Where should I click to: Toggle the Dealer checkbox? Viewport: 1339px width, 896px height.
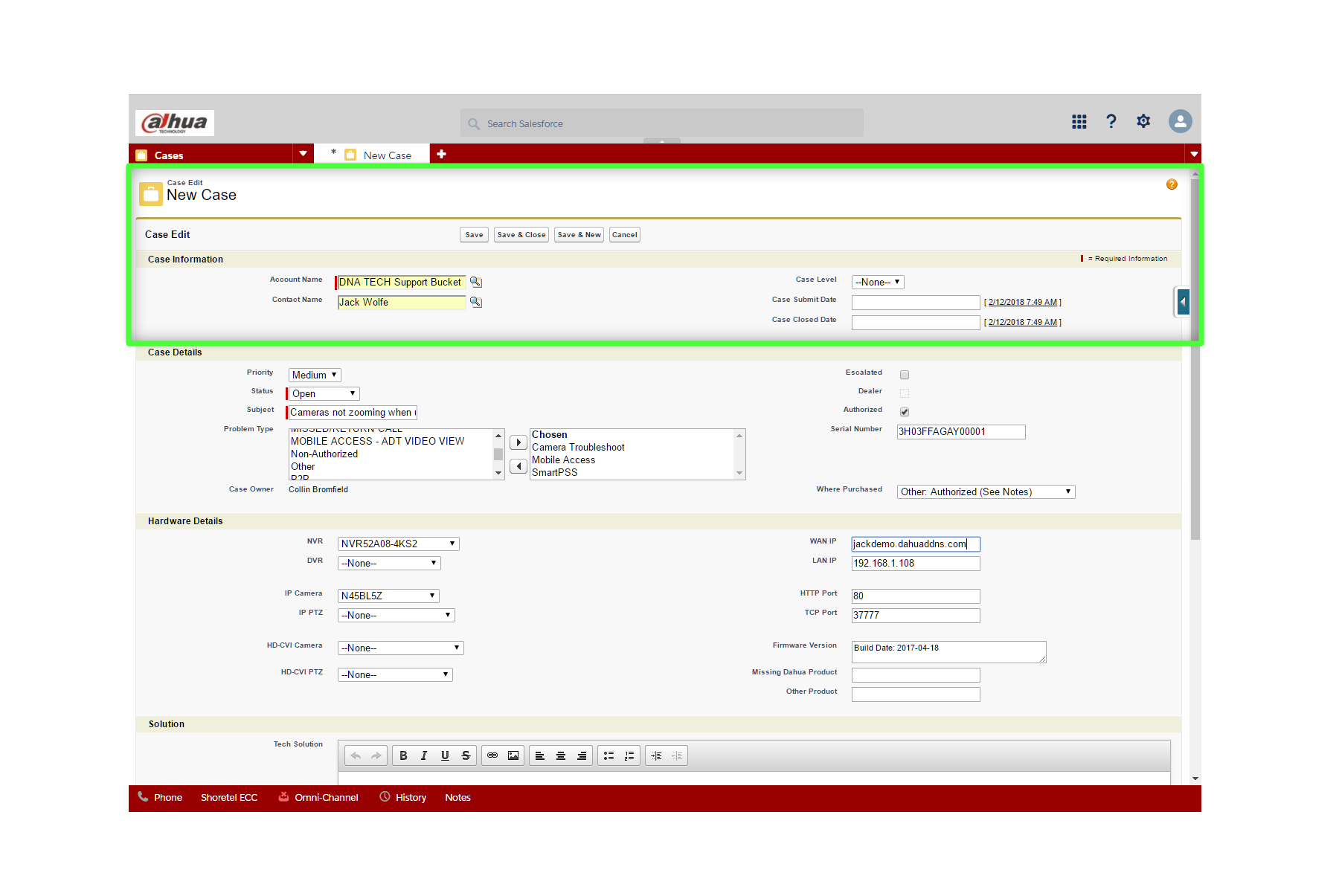coord(905,393)
